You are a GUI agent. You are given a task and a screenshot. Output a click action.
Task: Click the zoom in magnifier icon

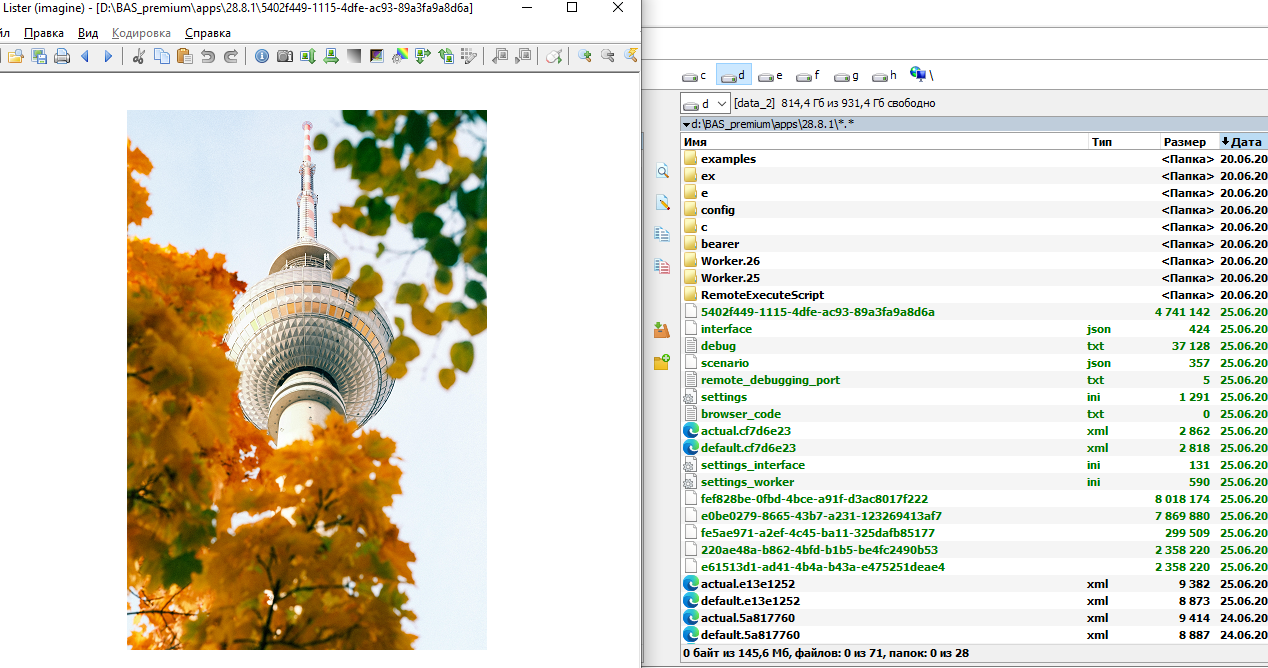(x=585, y=56)
